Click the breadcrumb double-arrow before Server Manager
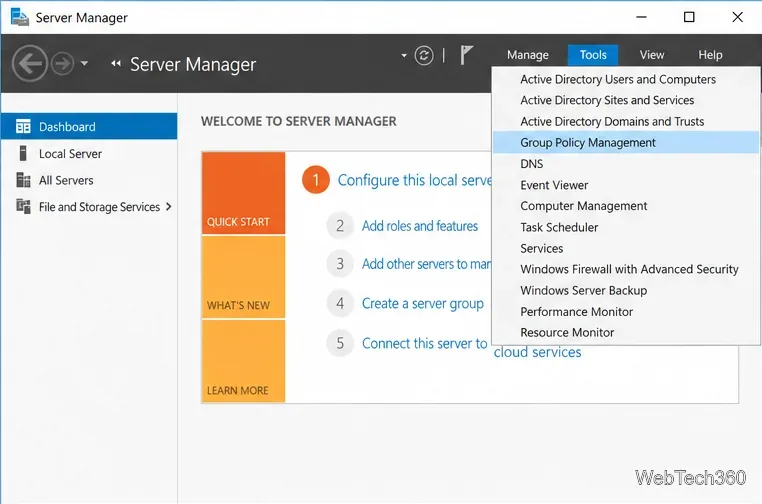This screenshot has height=504, width=762. coord(116,63)
